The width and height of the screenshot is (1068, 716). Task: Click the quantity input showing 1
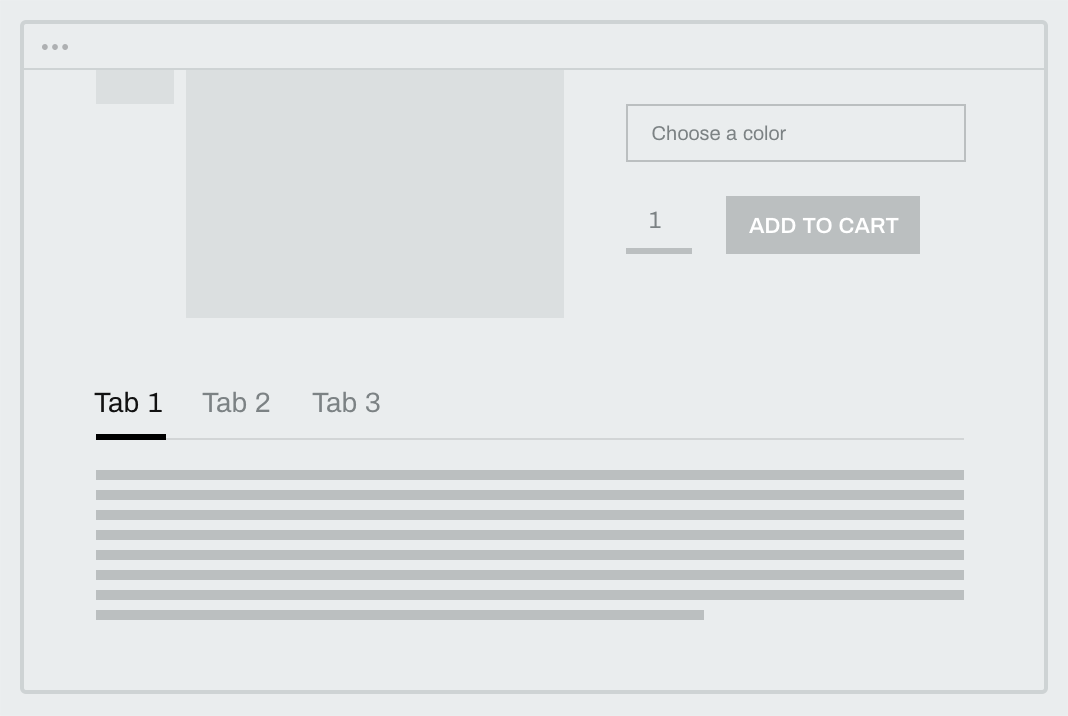[x=658, y=221]
